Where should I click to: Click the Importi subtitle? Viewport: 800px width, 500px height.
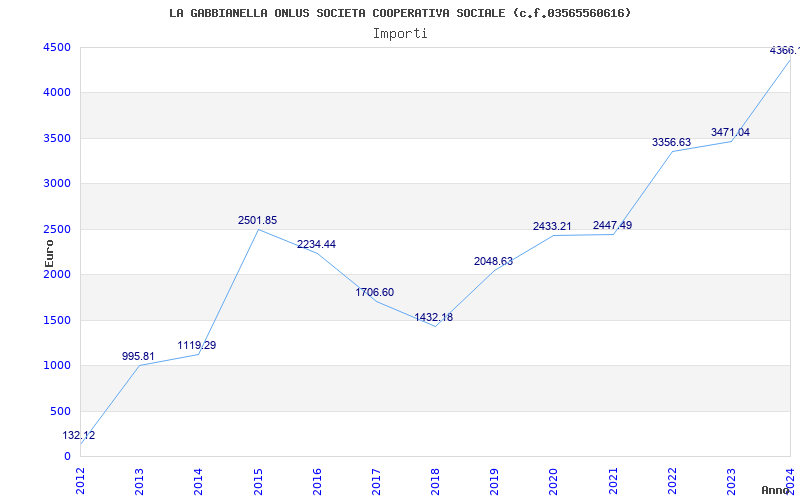click(400, 34)
